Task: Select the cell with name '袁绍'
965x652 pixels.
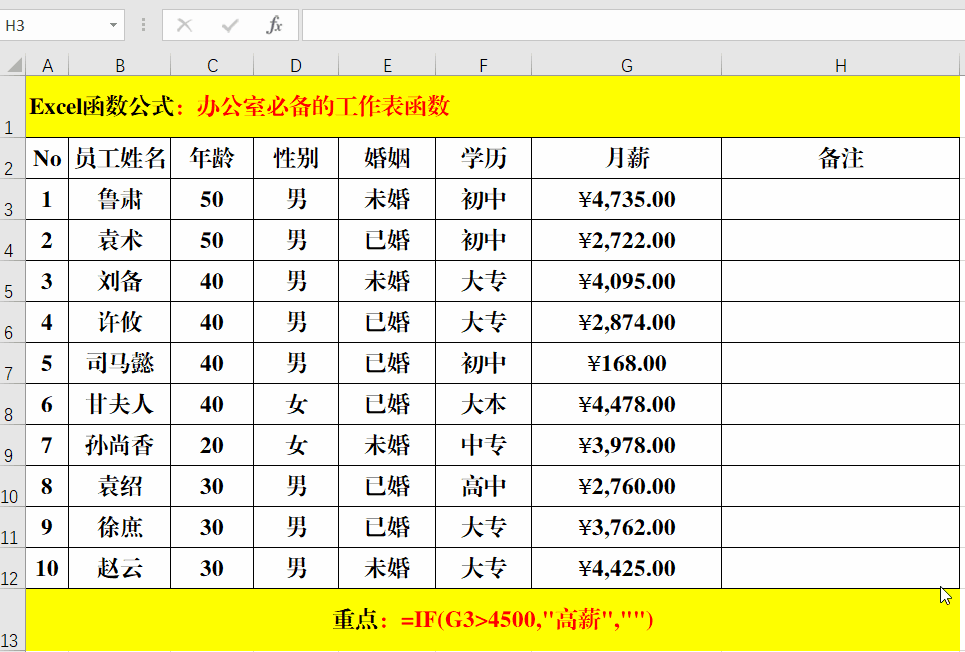Action: pos(119,486)
